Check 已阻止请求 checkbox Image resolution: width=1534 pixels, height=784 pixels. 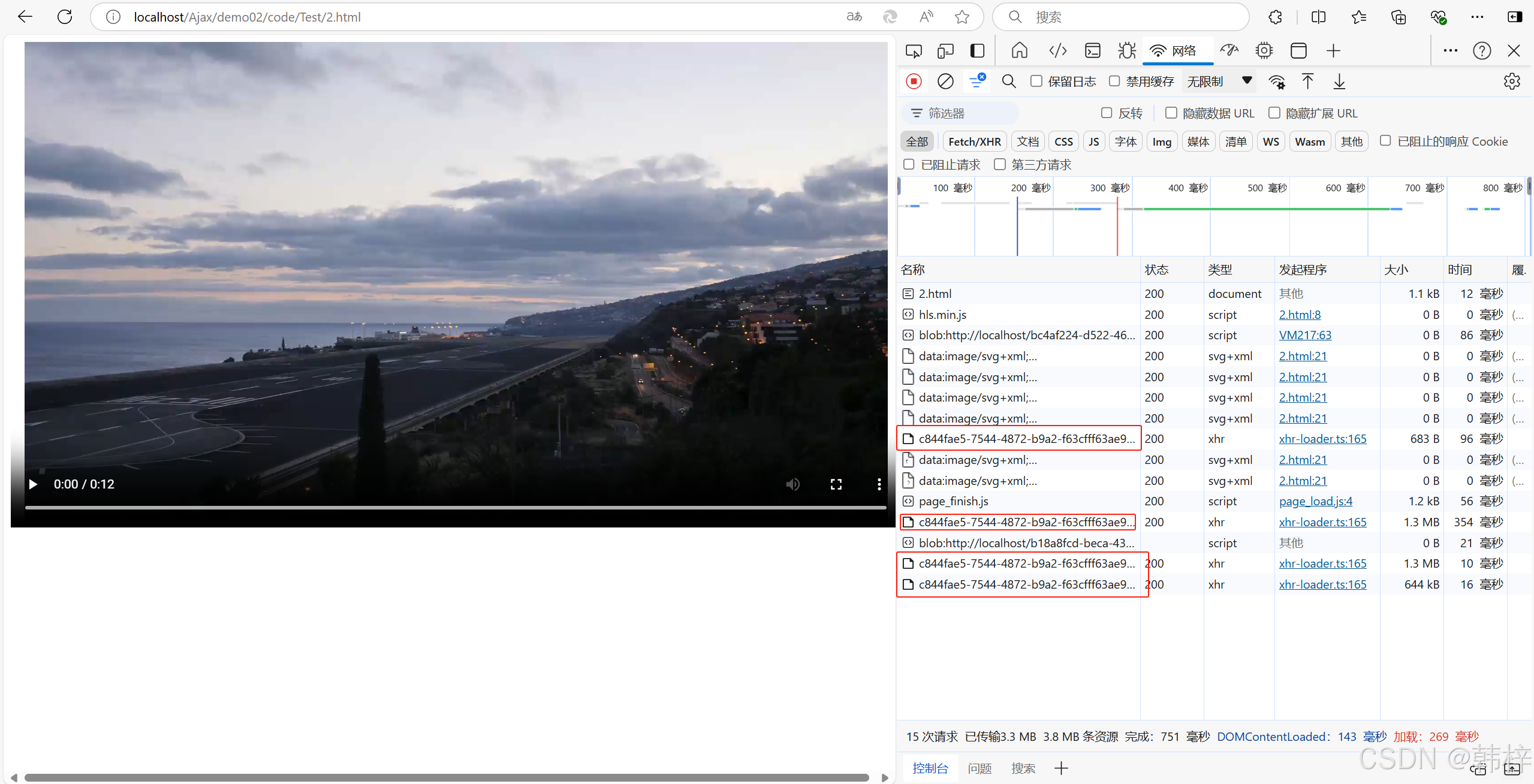tap(909, 164)
